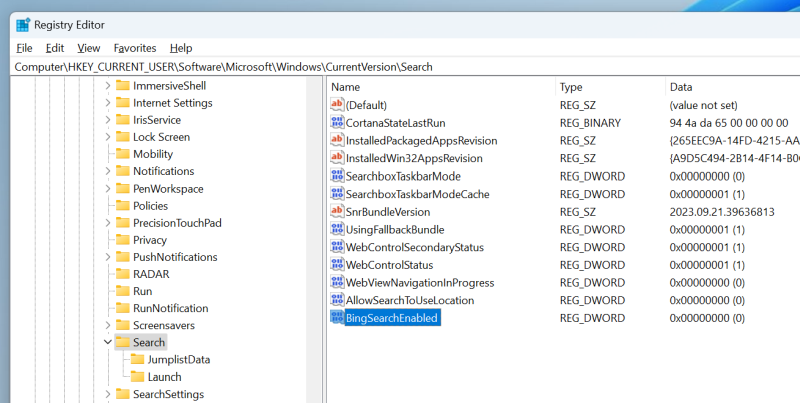Click the Type column header
The image size is (800, 403).
pos(571,87)
